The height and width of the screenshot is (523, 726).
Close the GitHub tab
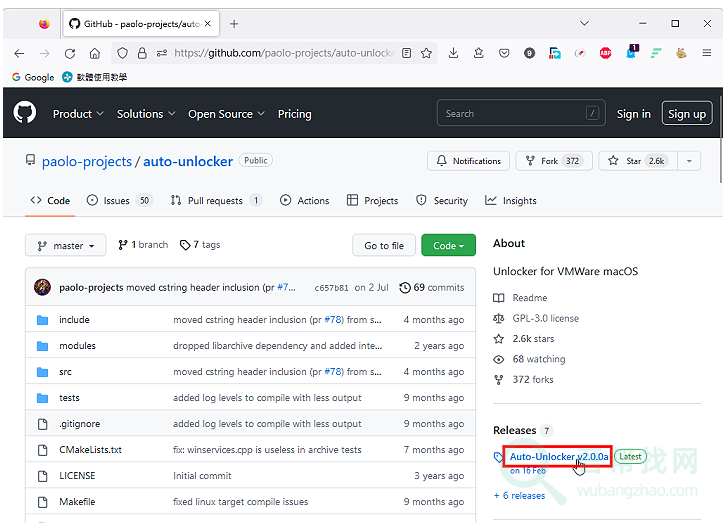point(208,23)
